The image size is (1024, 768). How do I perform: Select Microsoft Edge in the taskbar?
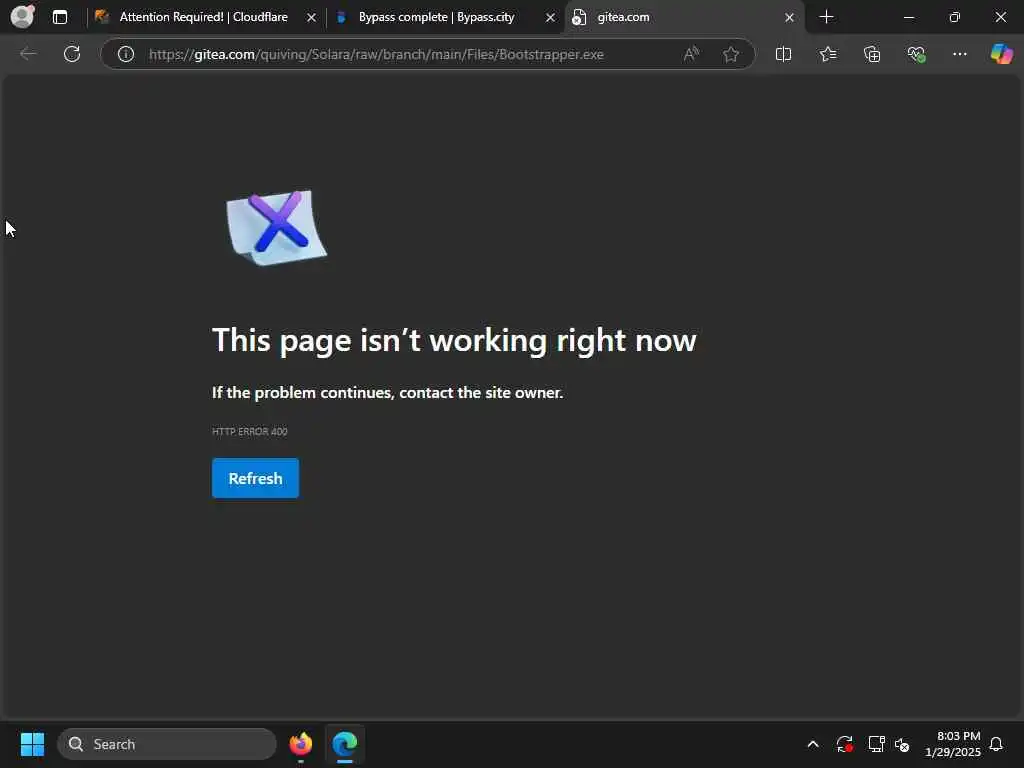(x=344, y=744)
